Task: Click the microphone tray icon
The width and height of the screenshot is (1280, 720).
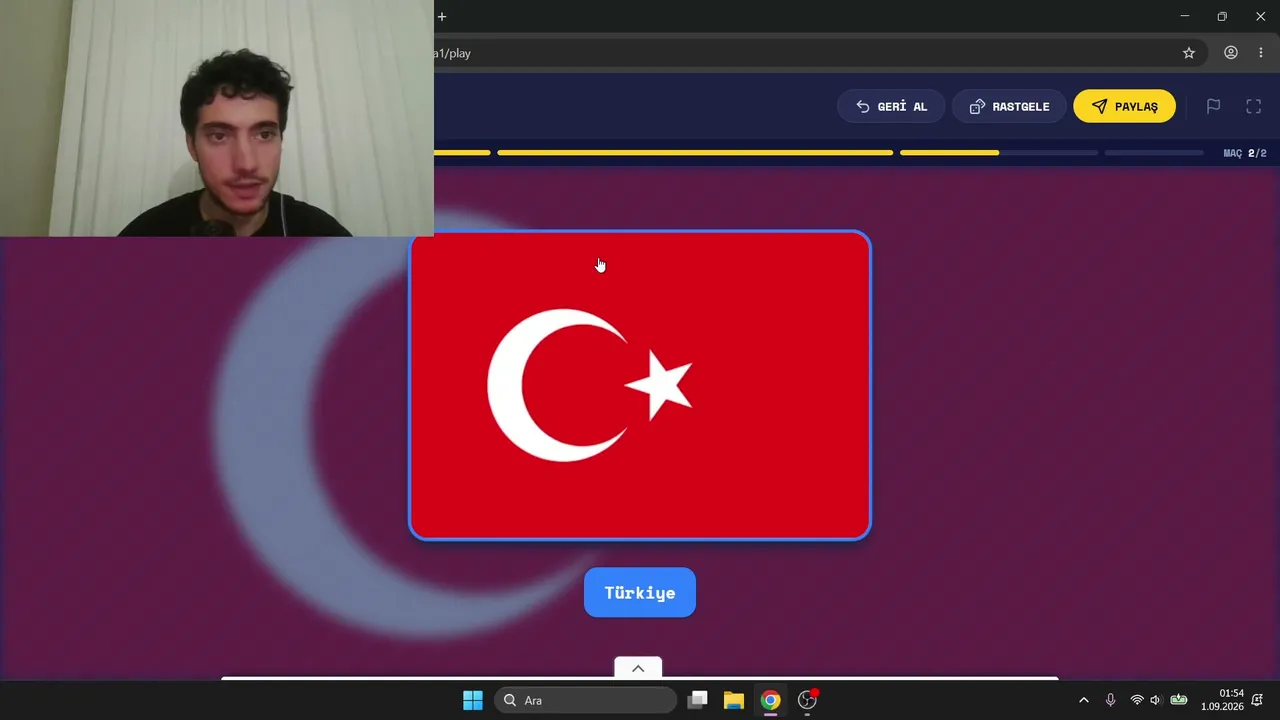Action: point(1110,700)
